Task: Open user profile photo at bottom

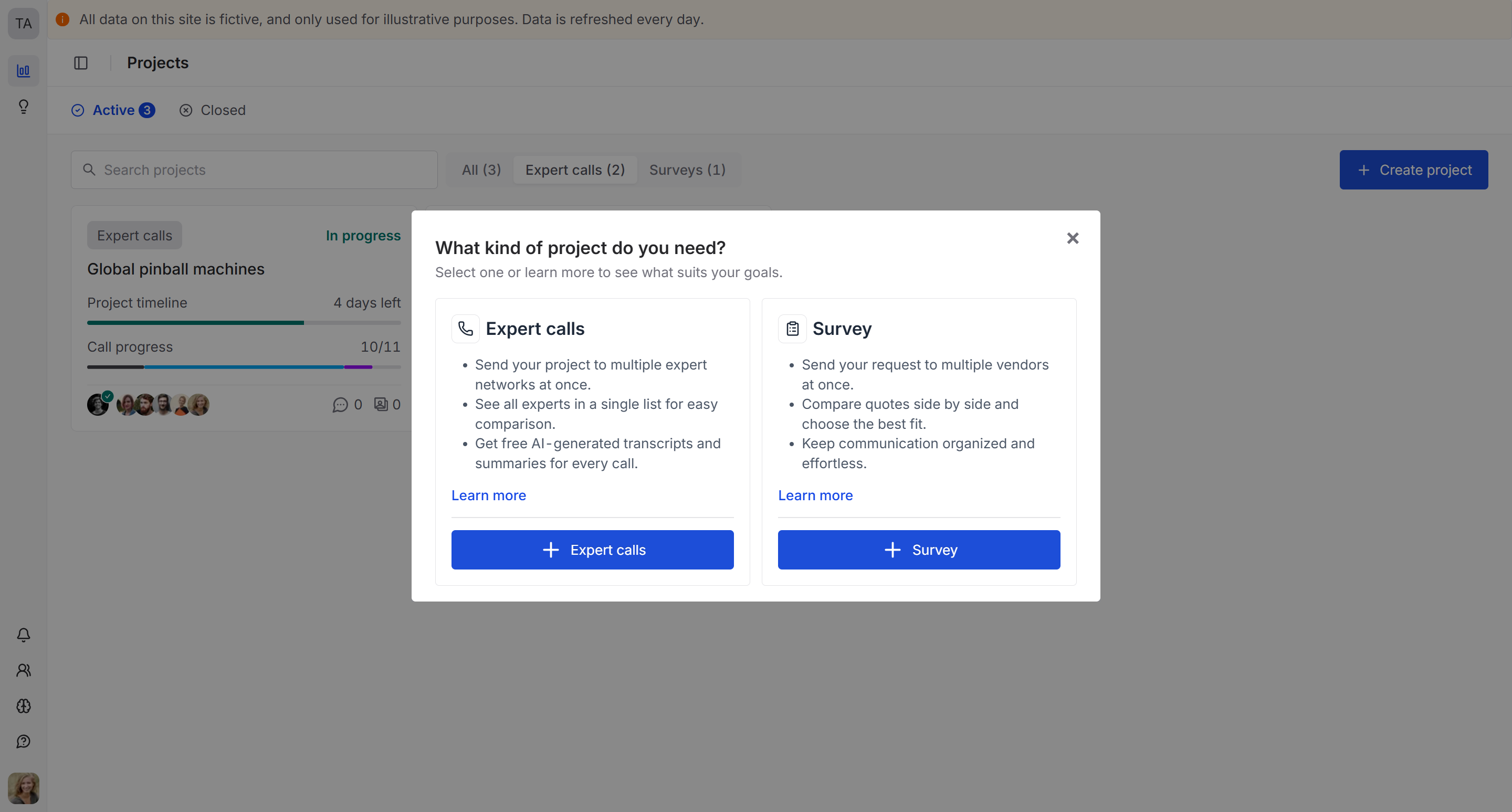Action: 24,788
